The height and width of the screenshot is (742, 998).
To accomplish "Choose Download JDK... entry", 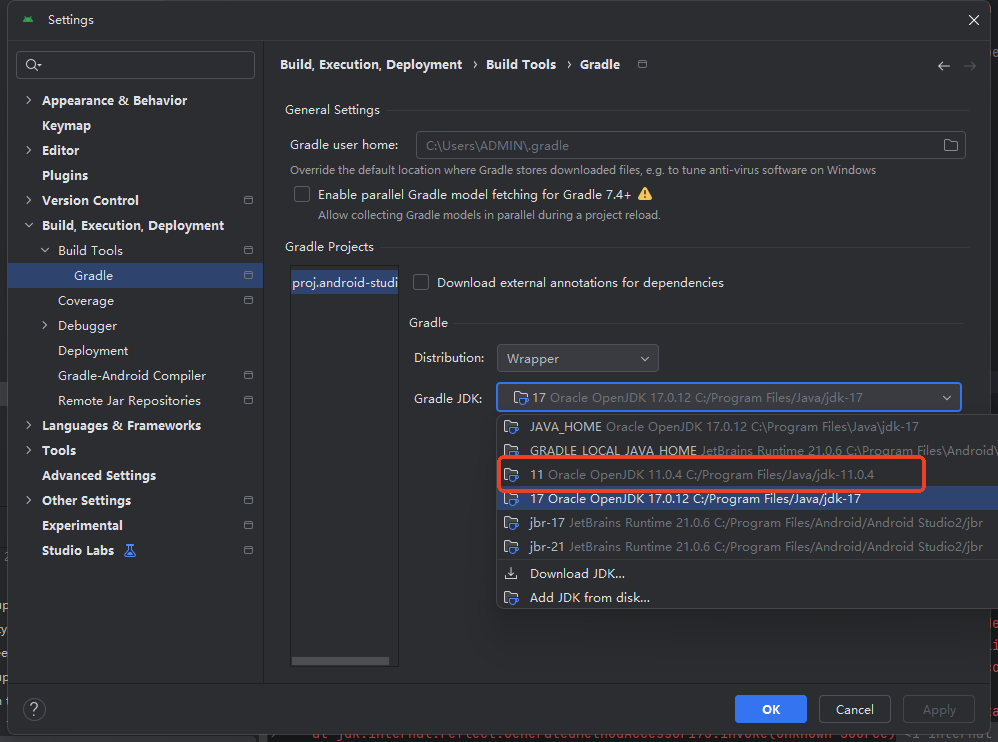I will [747, 573].
